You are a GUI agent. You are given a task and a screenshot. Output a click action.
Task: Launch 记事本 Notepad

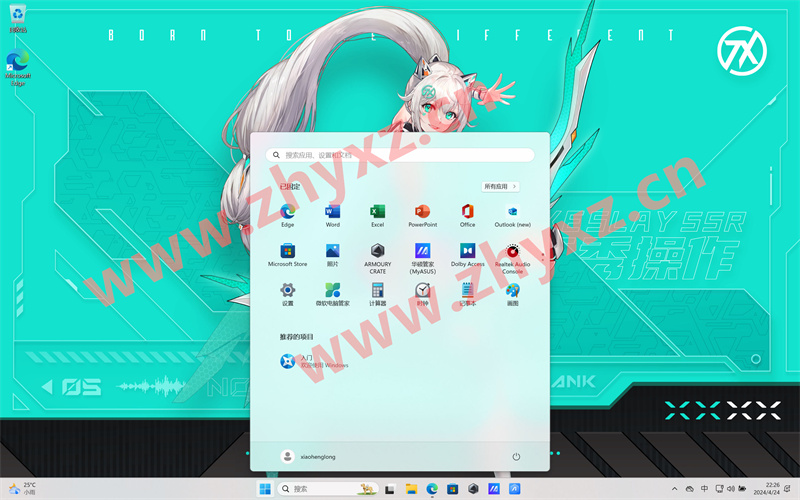click(467, 294)
